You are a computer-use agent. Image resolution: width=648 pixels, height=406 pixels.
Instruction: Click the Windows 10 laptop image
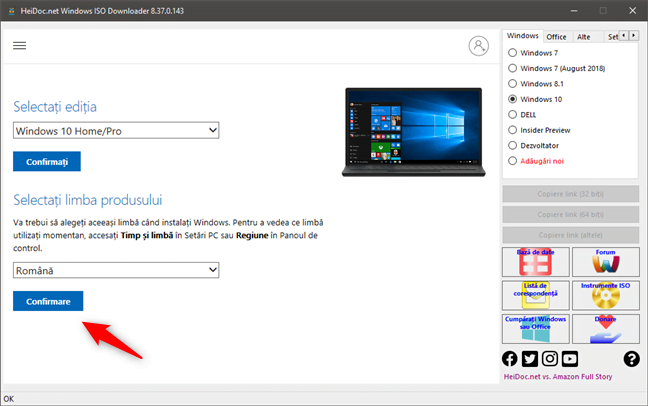[x=414, y=132]
